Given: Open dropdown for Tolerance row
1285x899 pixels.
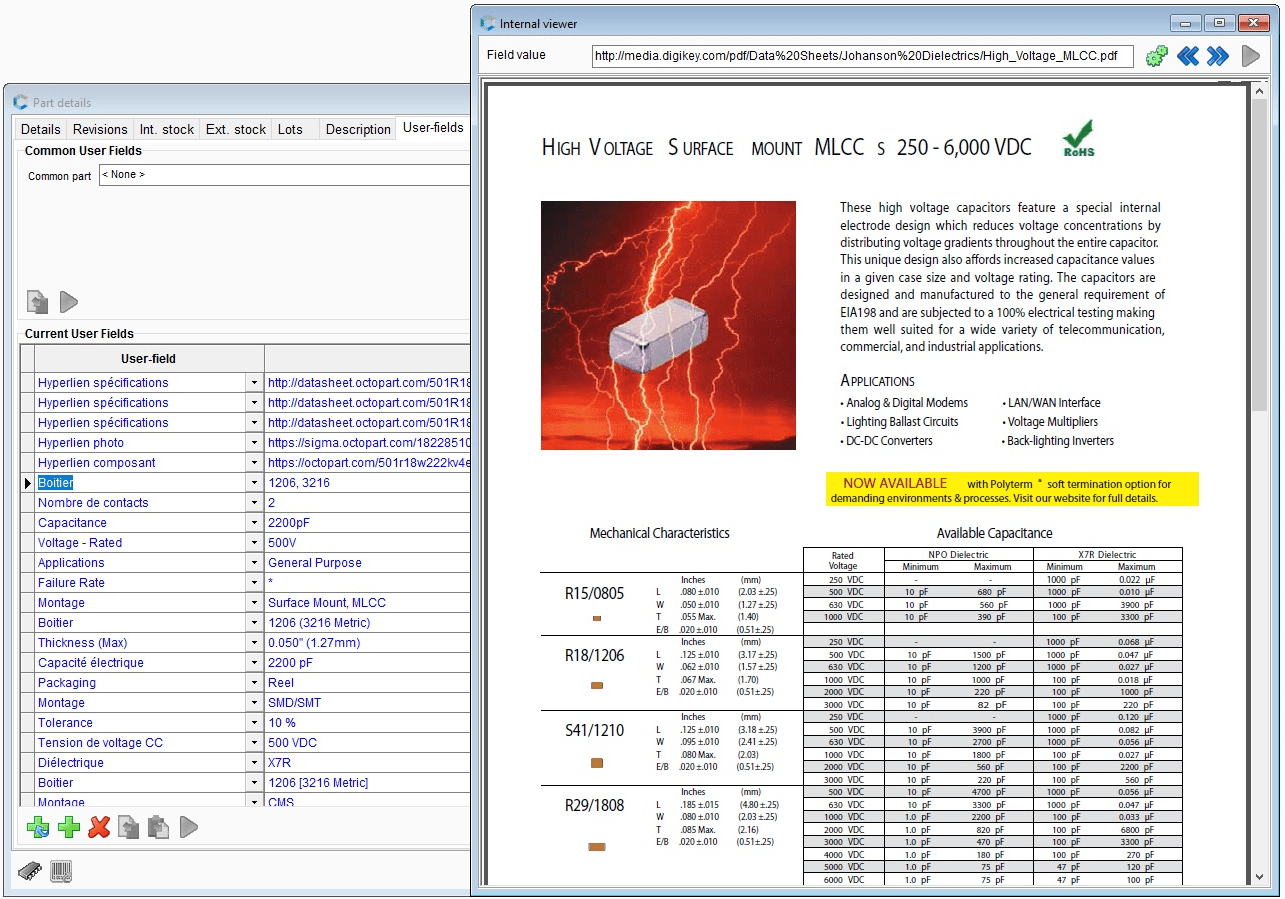Looking at the screenshot, I should pos(254,723).
